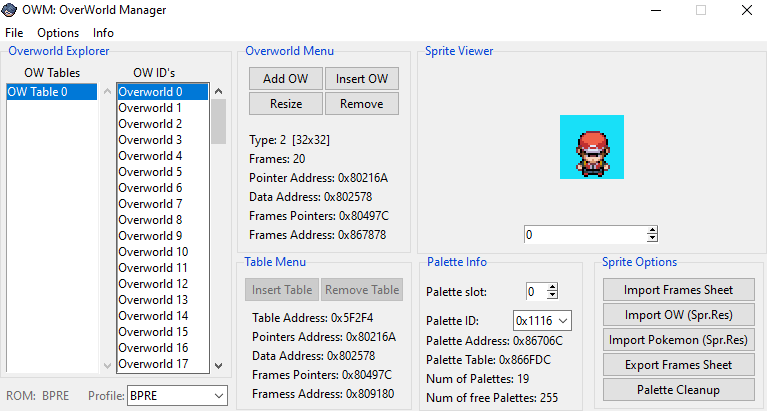Click the OW ID's list scrollbar
Image resolution: width=767 pixels, height=411 pixels.
coord(218,230)
